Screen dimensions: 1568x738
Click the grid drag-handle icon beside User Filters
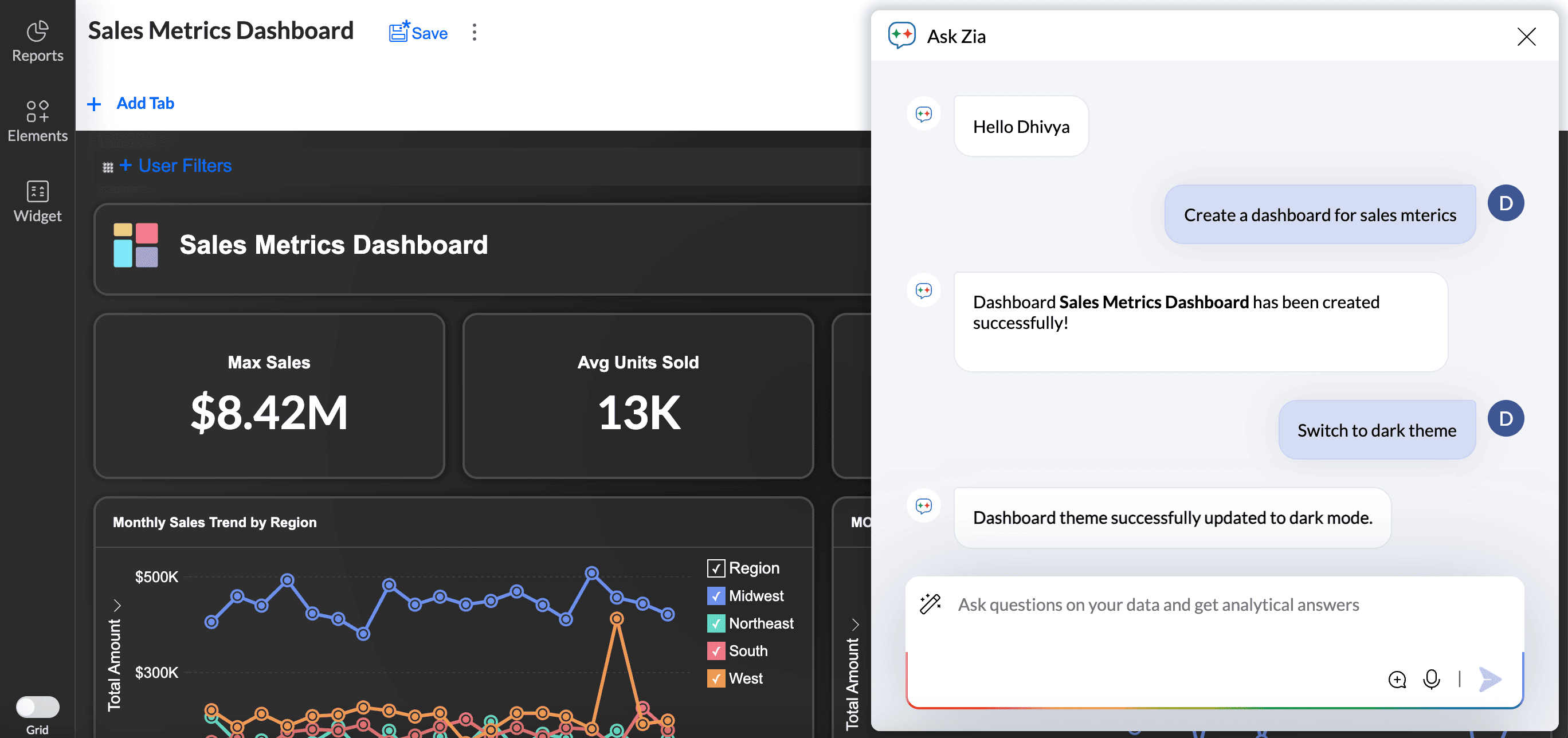[x=108, y=167]
